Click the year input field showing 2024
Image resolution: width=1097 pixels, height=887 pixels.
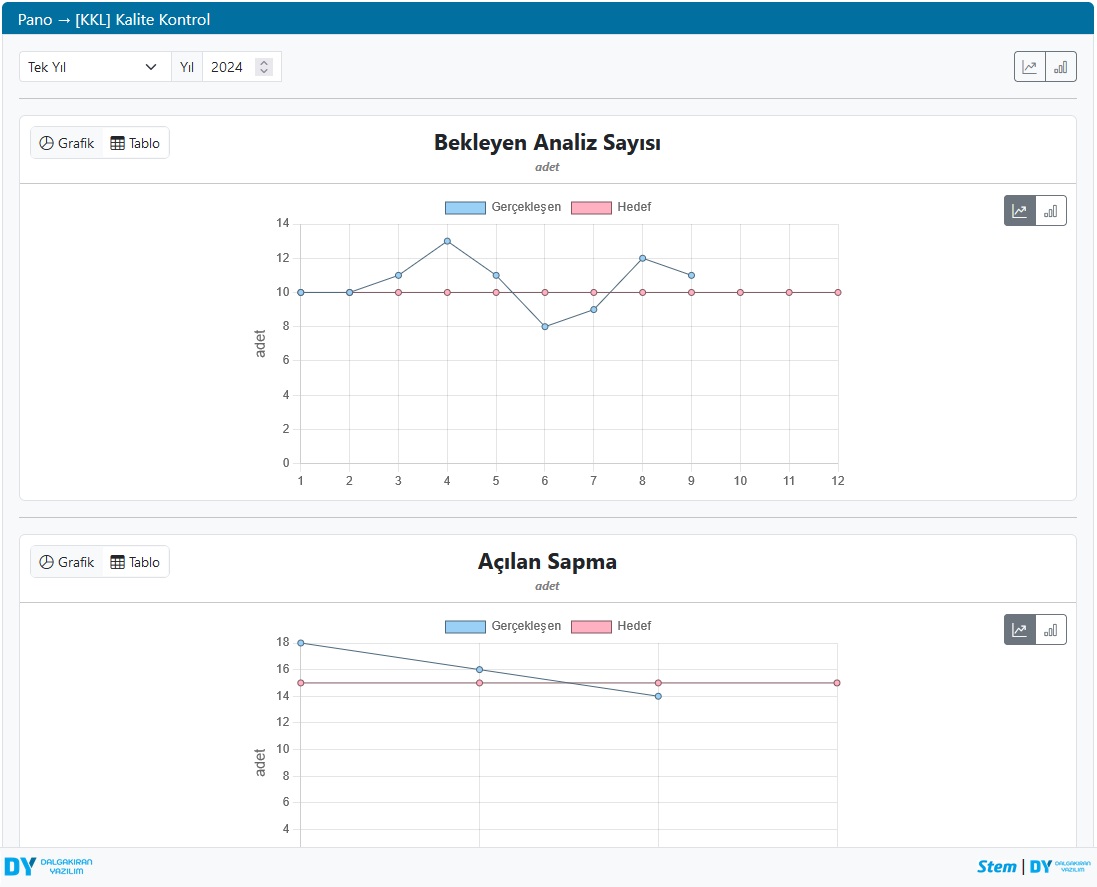point(229,67)
